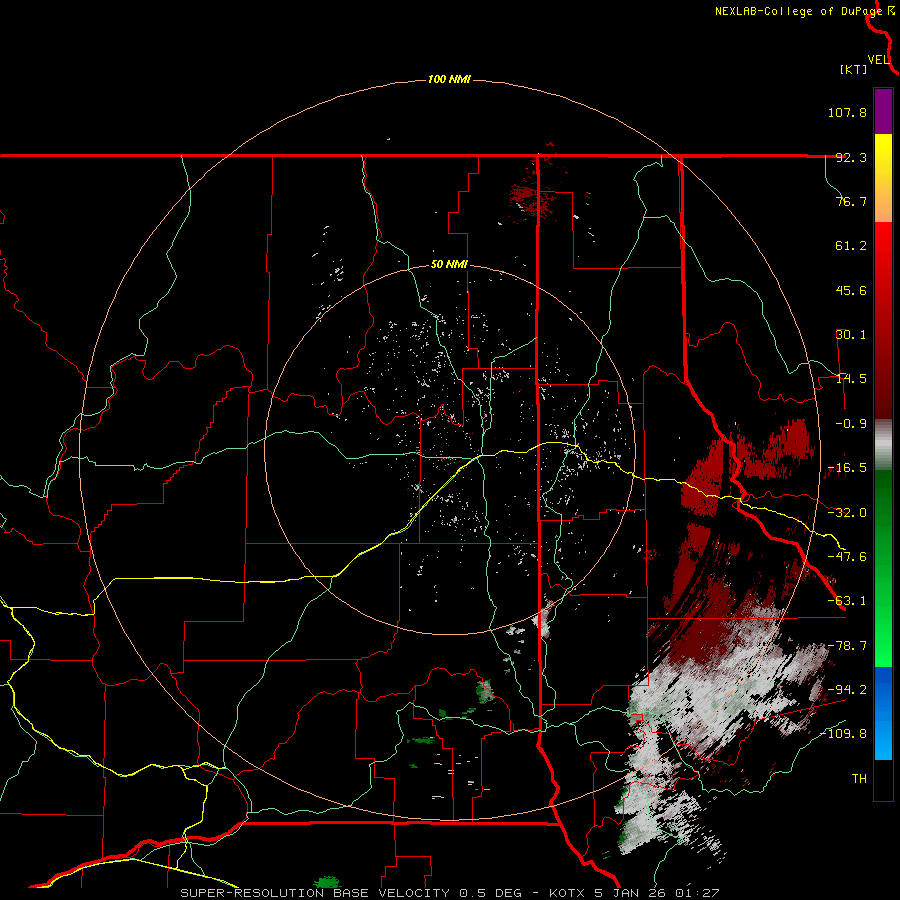Click the -32.0 legend value
The image size is (900, 900).
click(847, 513)
